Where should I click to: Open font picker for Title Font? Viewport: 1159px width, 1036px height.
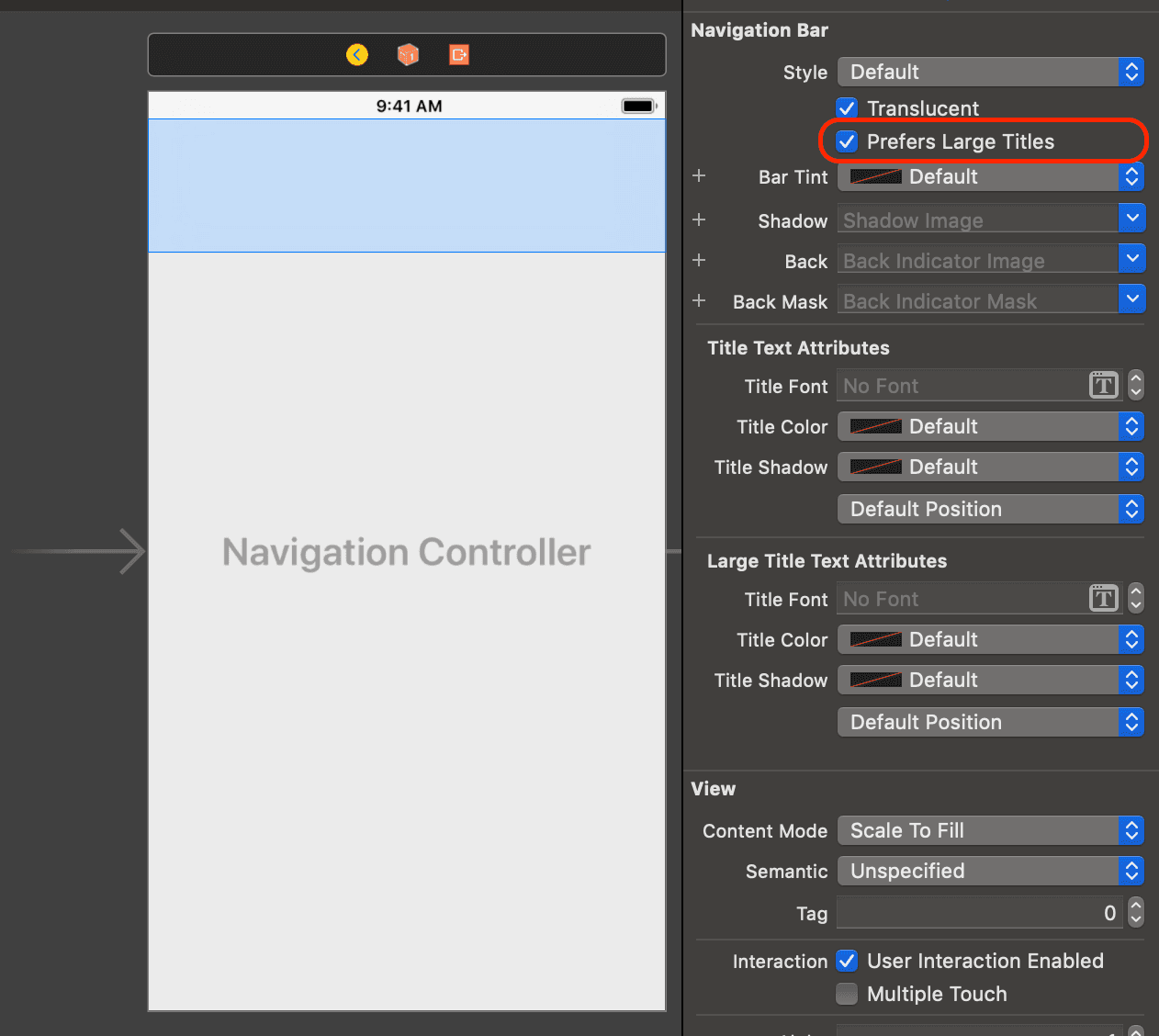click(x=1103, y=386)
